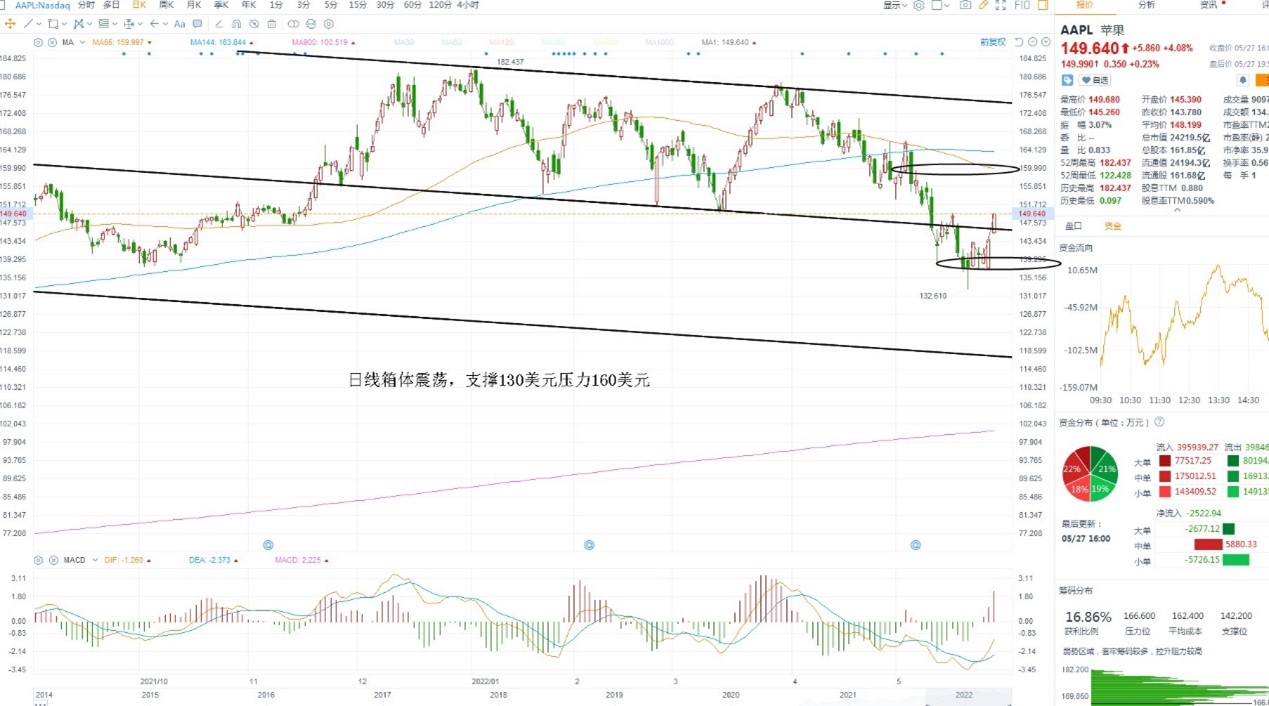Click the blue tag icon under price
This screenshot has width=1269, height=706.
point(1067,80)
